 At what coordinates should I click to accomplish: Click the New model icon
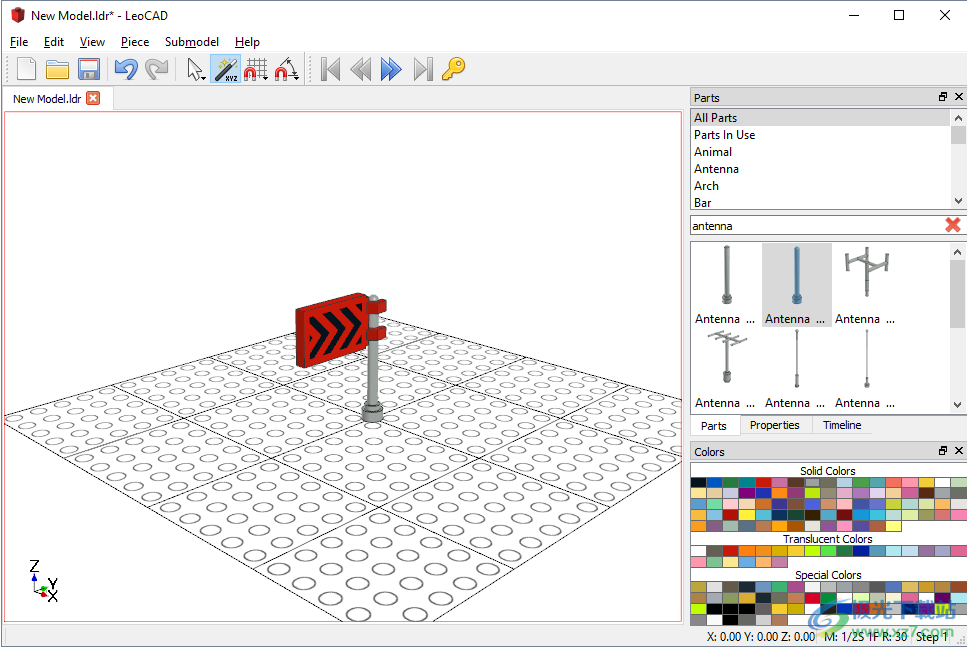[27, 69]
